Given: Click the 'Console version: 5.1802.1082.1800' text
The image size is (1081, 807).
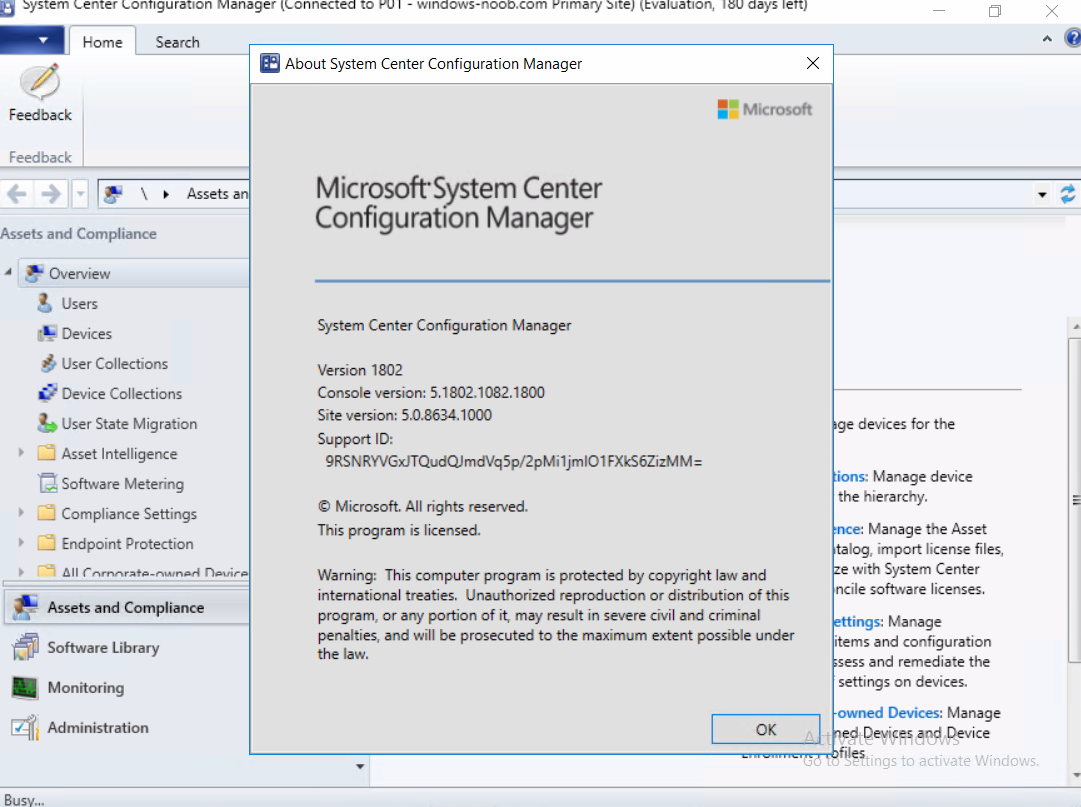Looking at the screenshot, I should coord(431,393).
